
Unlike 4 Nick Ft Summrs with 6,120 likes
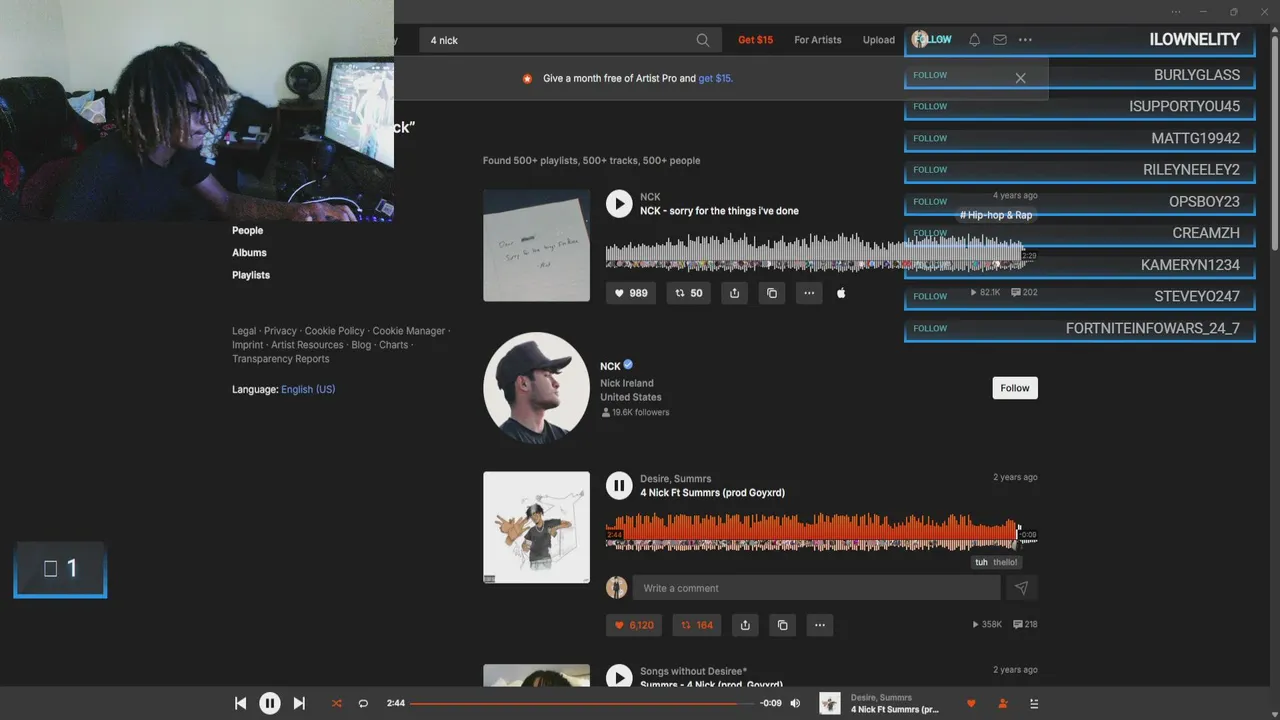tap(634, 625)
